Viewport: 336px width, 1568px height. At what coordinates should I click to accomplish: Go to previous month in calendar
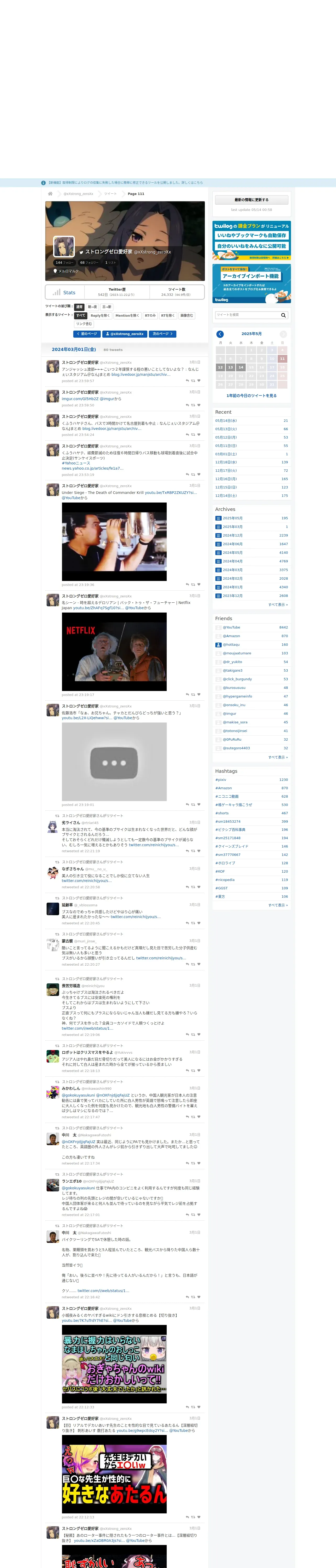tap(220, 334)
